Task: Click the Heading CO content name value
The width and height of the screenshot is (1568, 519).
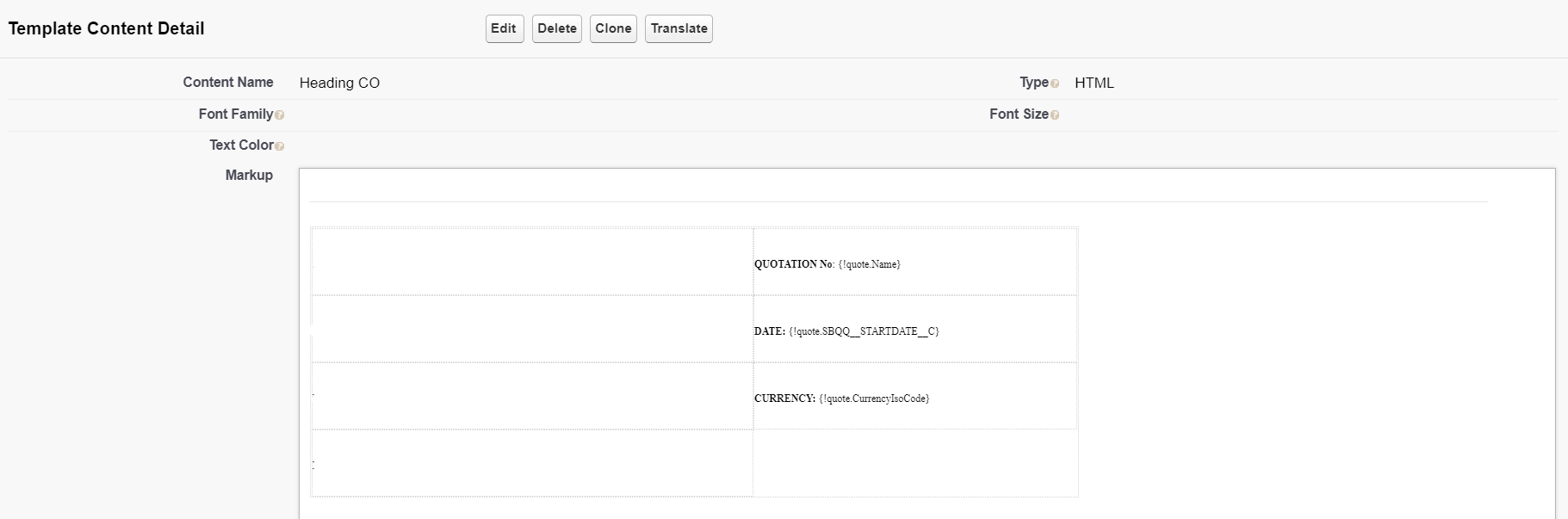Action: click(339, 83)
